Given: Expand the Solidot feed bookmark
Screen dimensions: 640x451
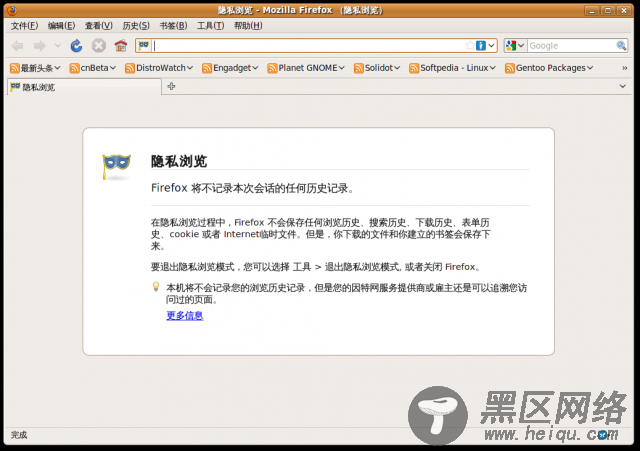Looking at the screenshot, I should (x=397, y=68).
